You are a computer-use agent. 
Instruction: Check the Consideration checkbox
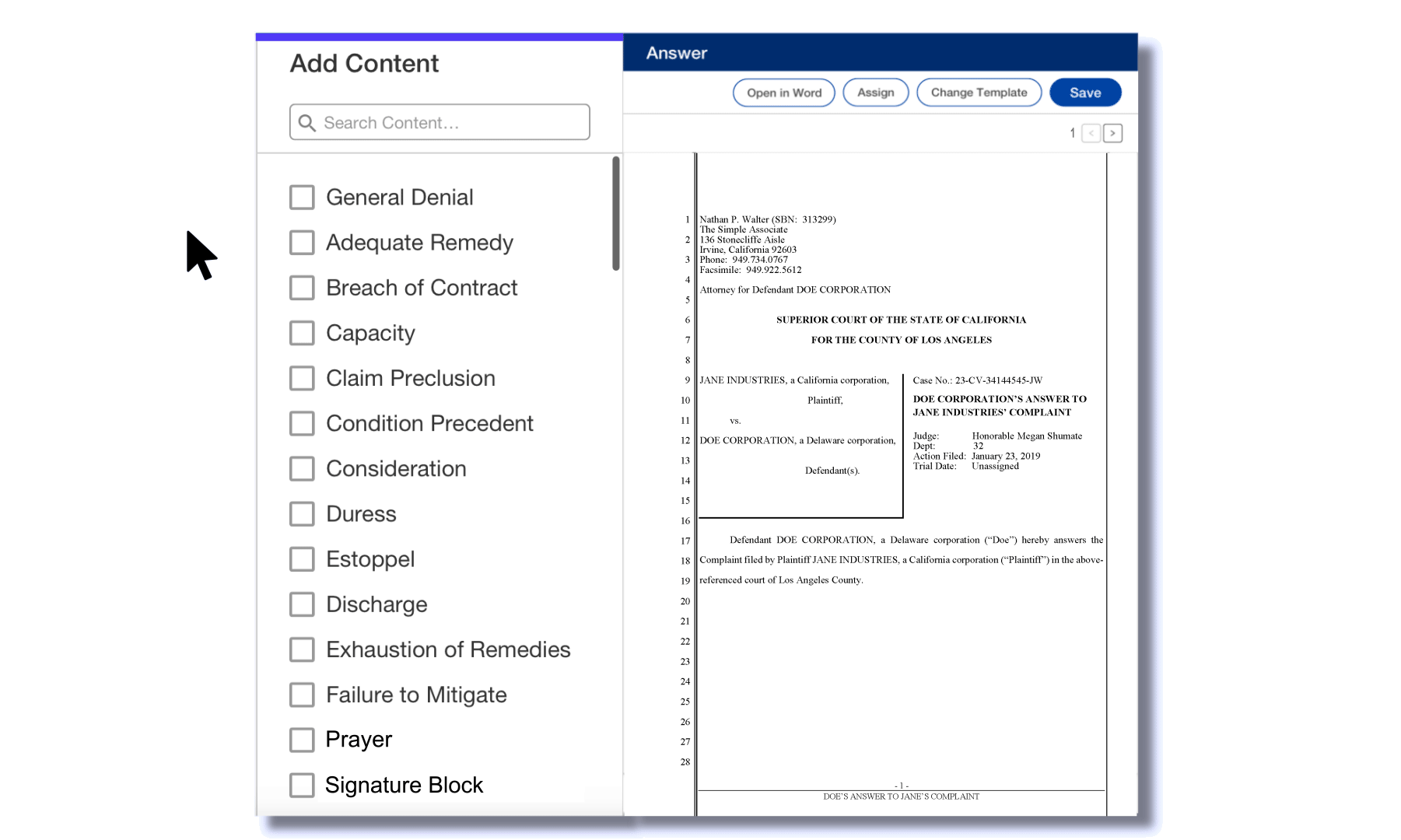302,469
